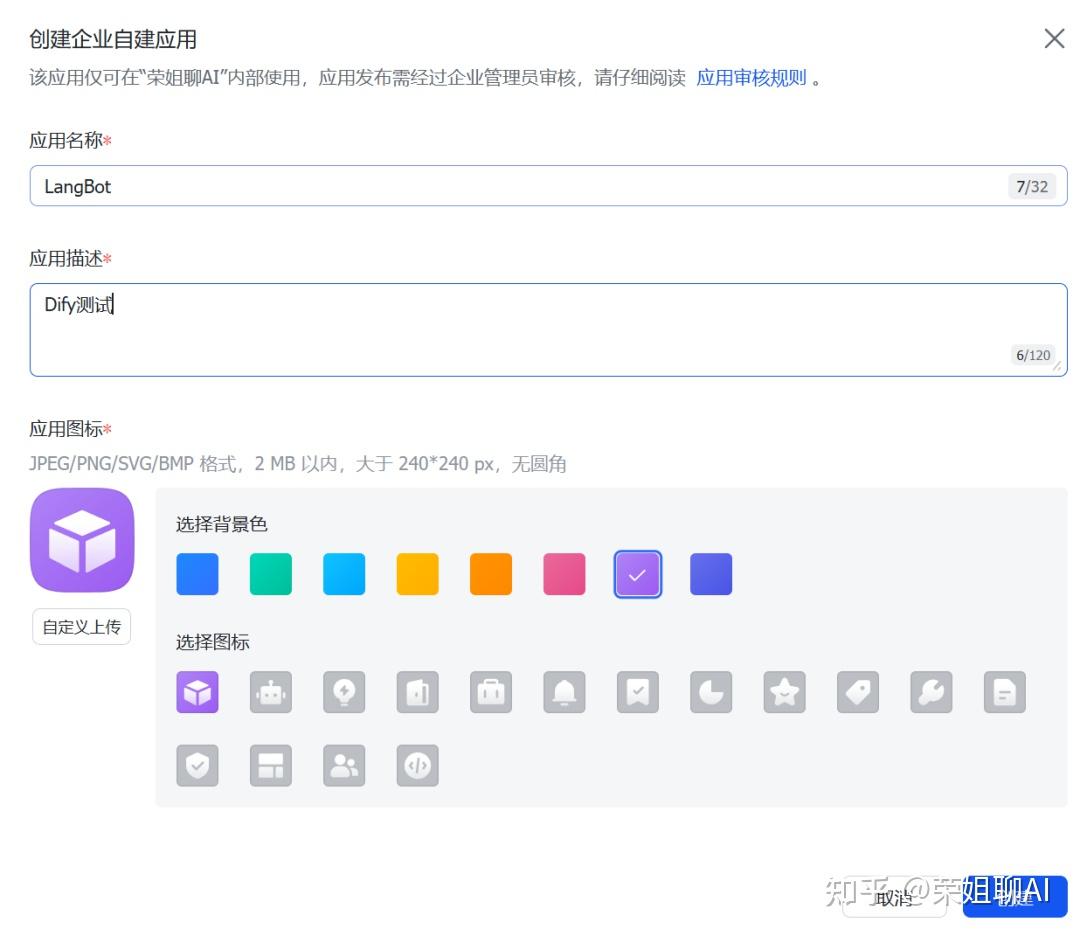1080x936 pixels.
Task: Choose the indigo background color
Action: [x=711, y=574]
